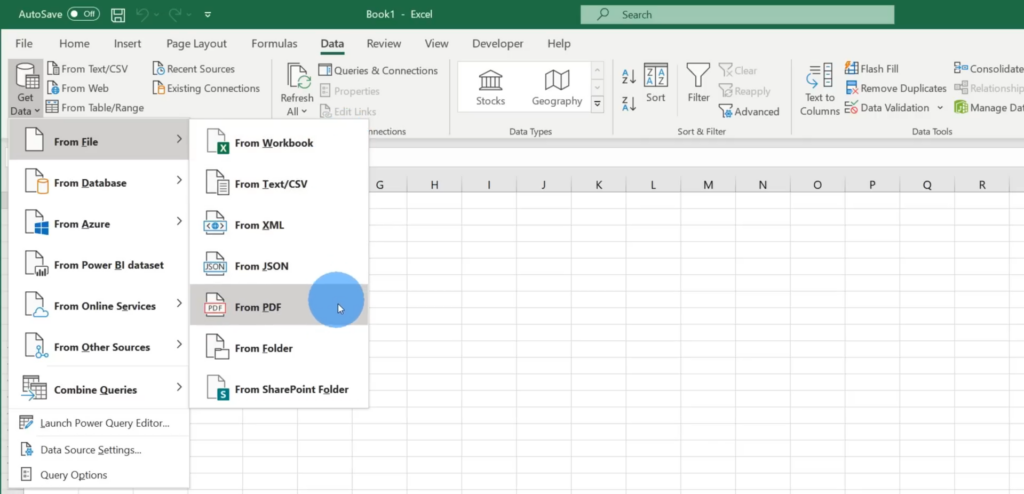Open the Developer tab
The width and height of the screenshot is (1024, 494).
498,44
